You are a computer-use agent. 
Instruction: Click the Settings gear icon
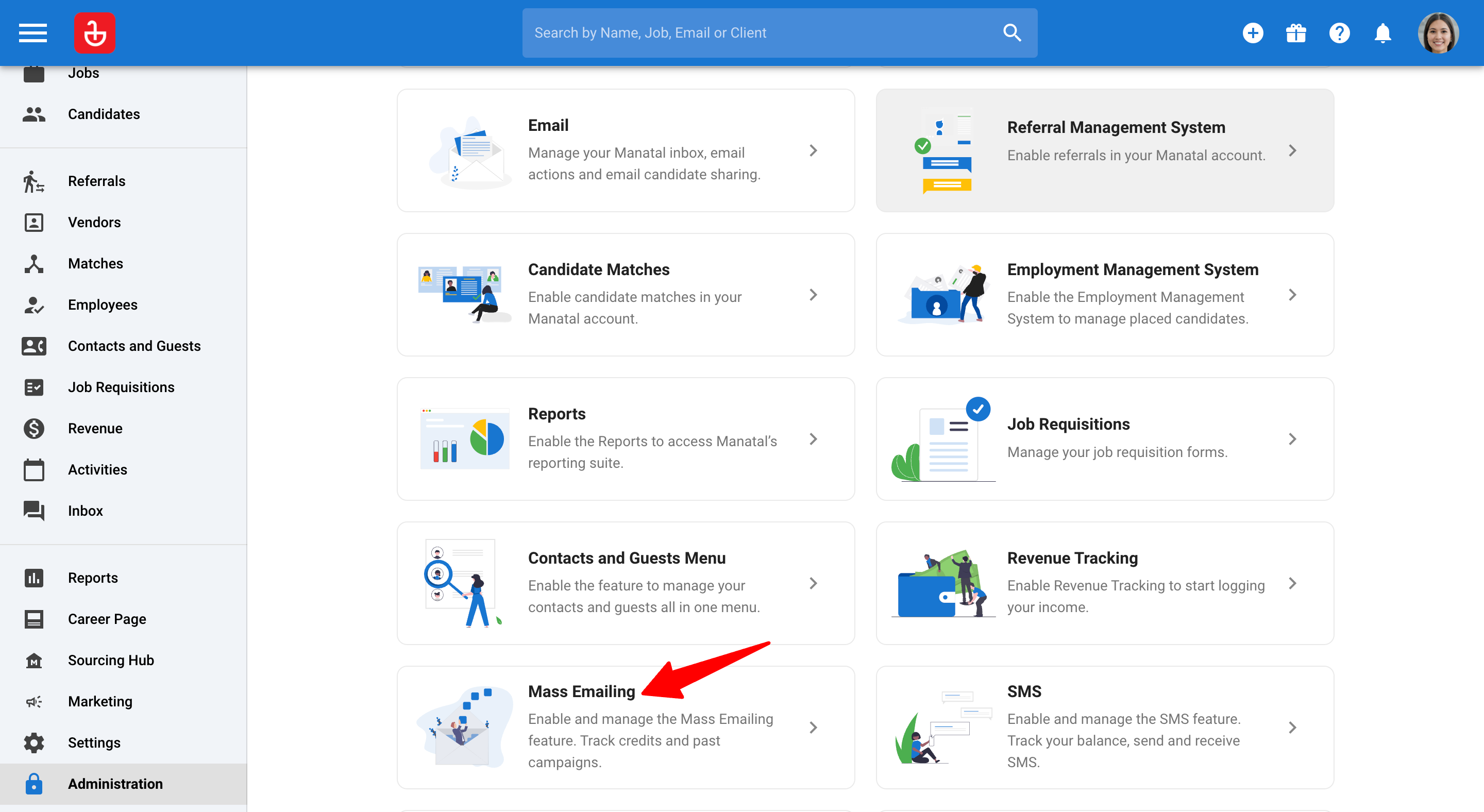coord(34,743)
